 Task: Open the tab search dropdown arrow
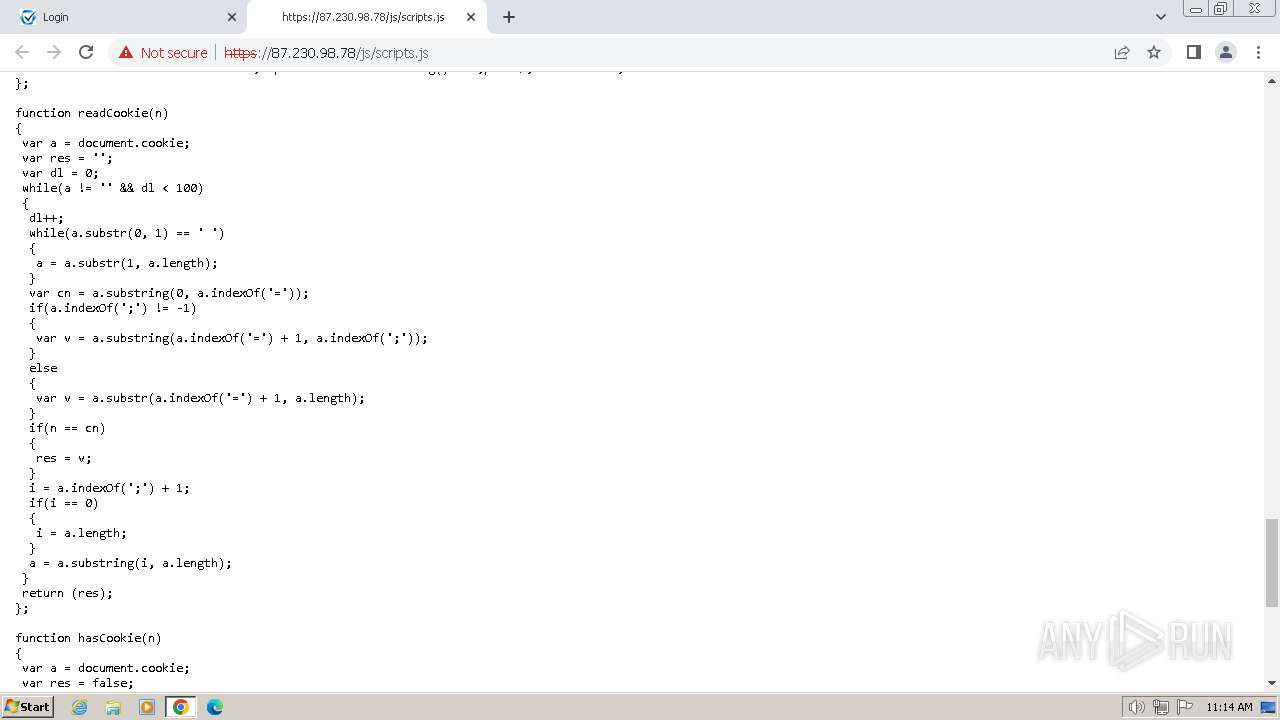pyautogui.click(x=1161, y=17)
